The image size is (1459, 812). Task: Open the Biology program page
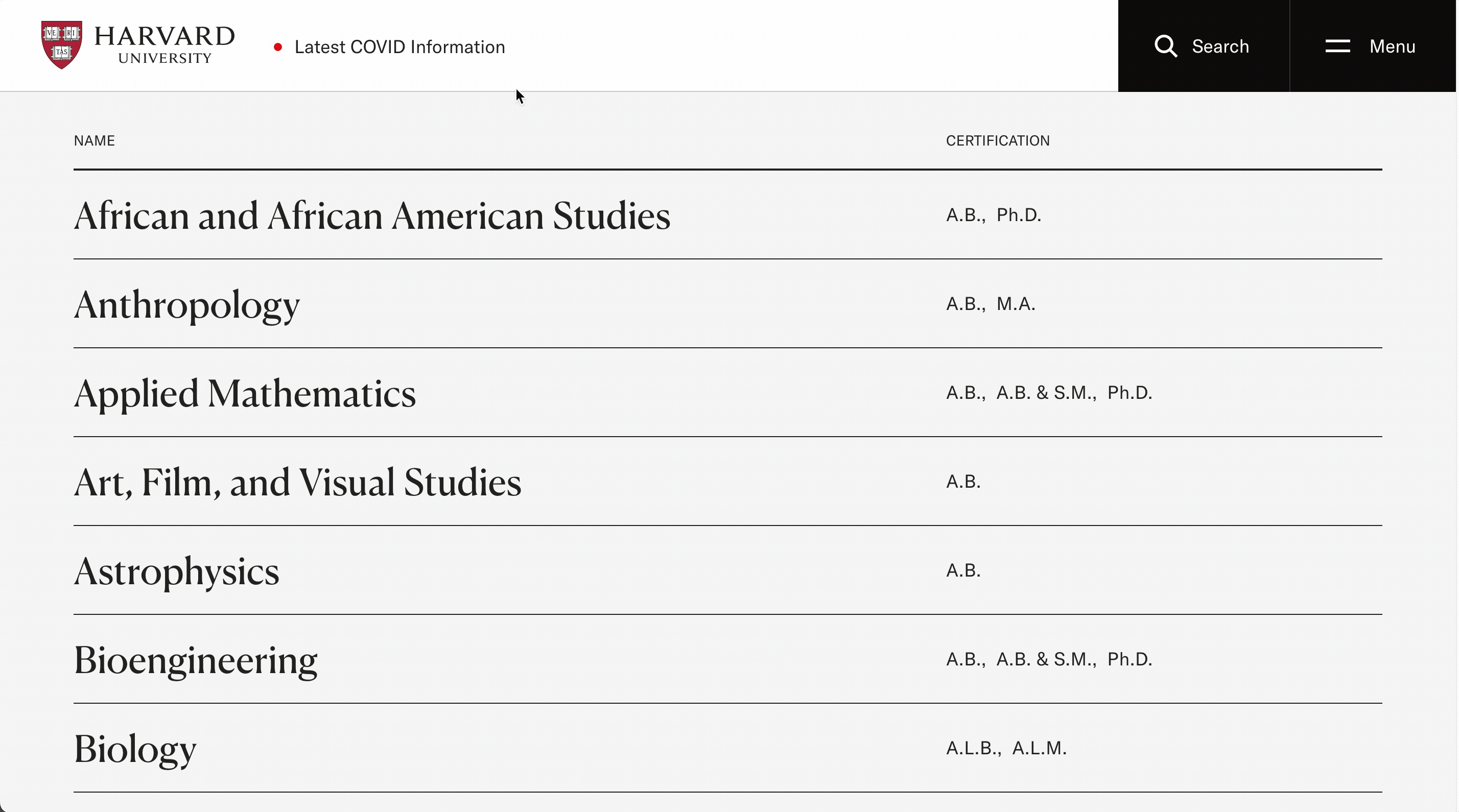pyautogui.click(x=135, y=749)
